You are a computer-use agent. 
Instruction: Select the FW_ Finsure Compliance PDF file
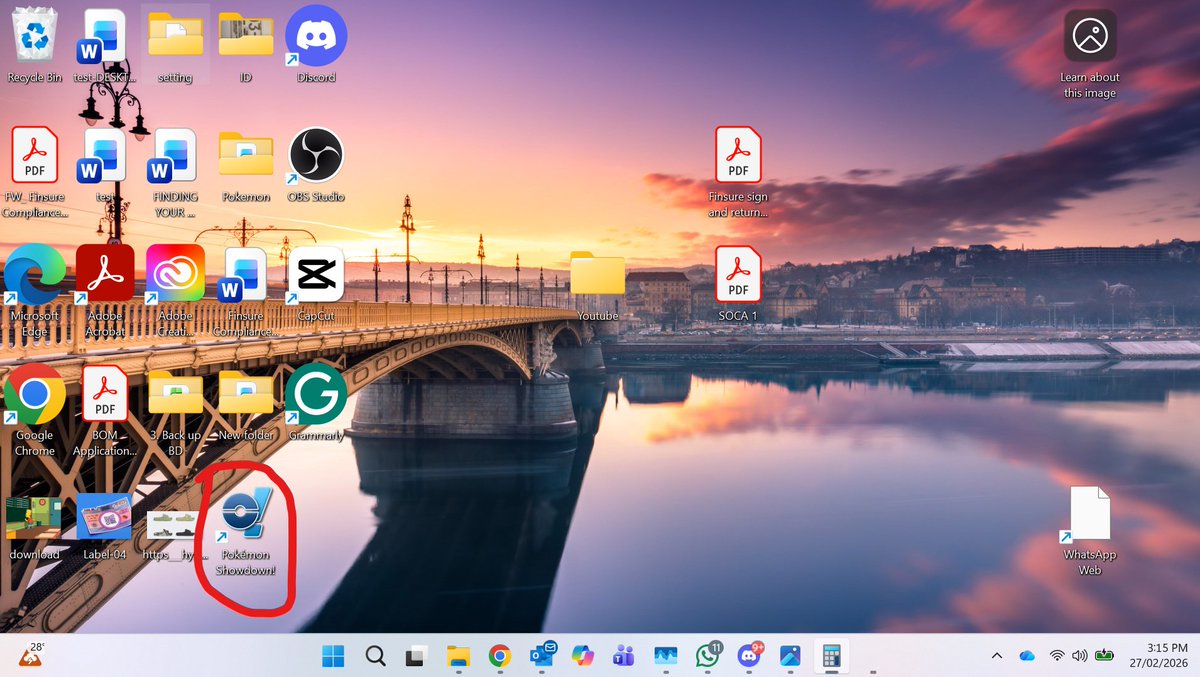tap(35, 172)
